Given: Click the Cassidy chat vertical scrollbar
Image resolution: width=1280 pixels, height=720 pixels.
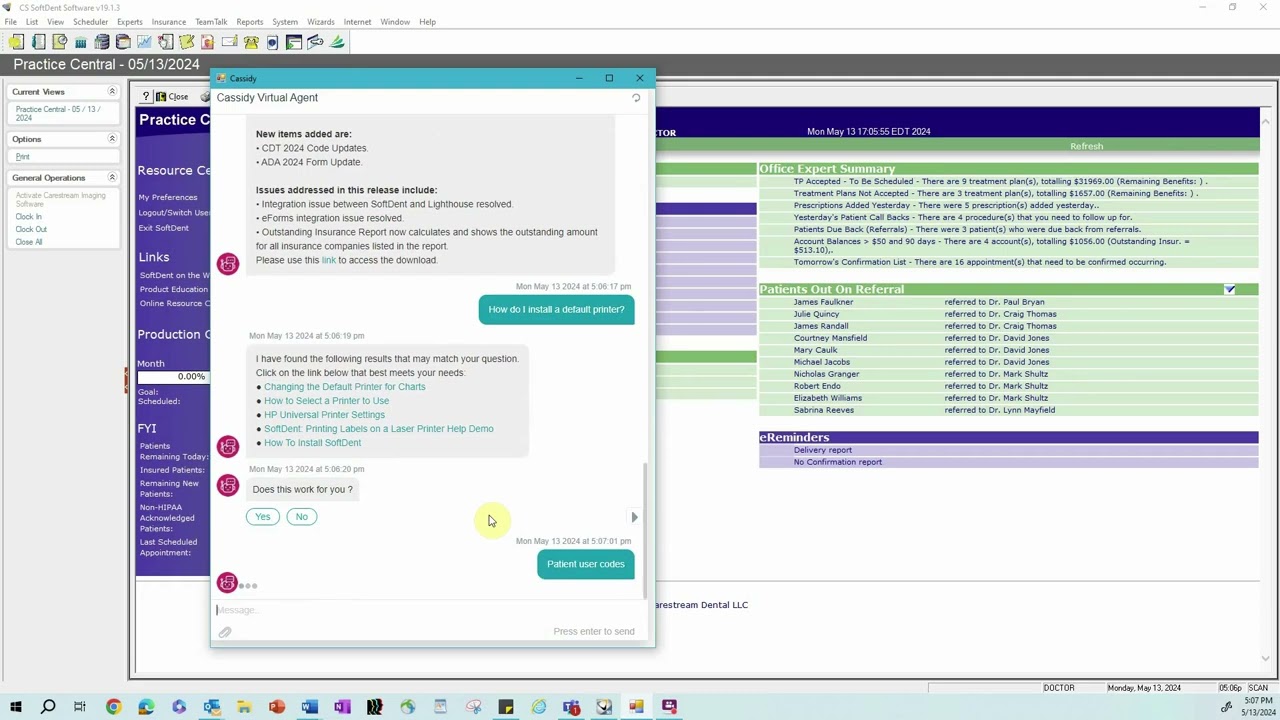Looking at the screenshot, I should (x=645, y=530).
